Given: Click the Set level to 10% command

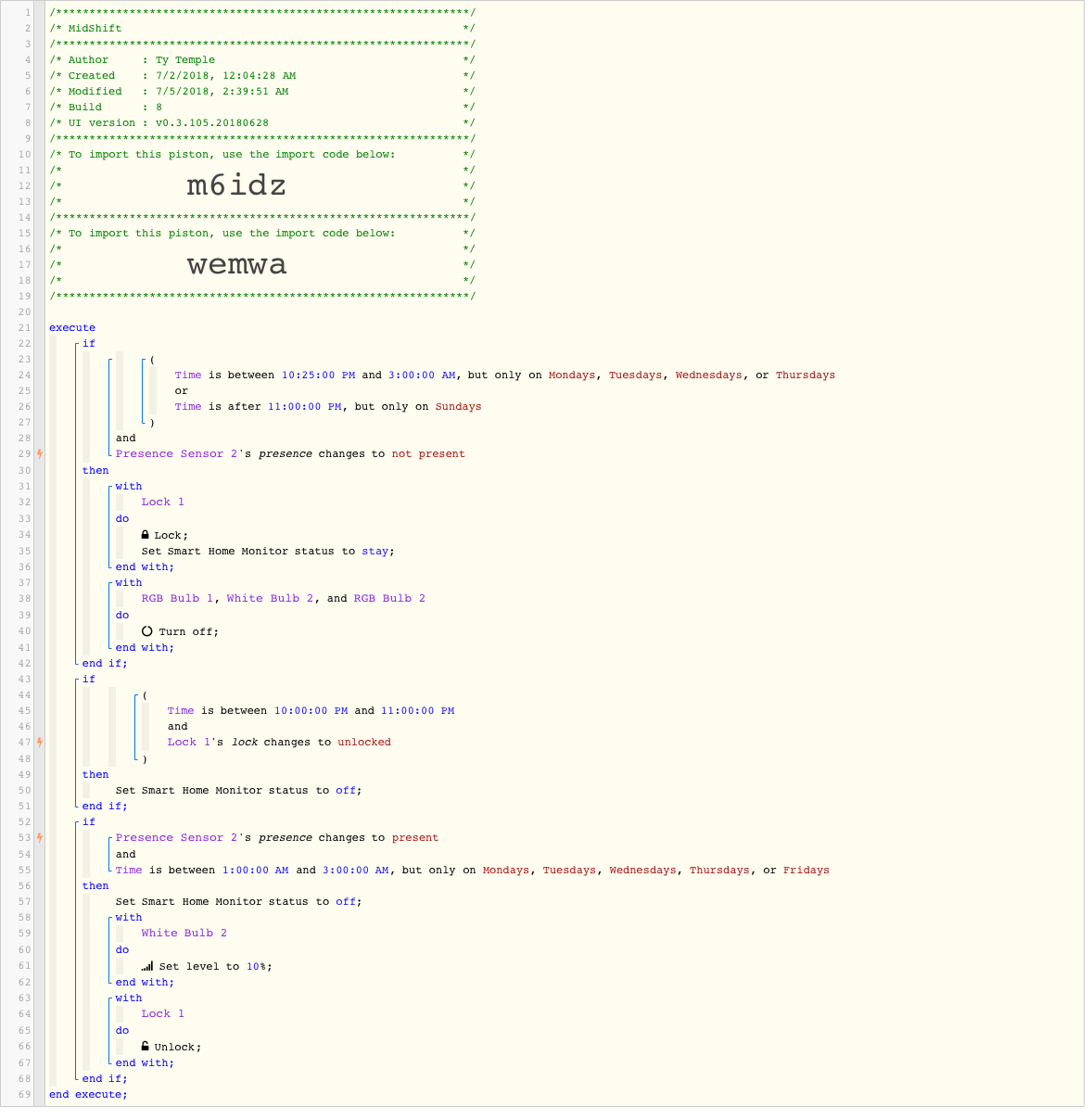Looking at the screenshot, I should tap(215, 967).
